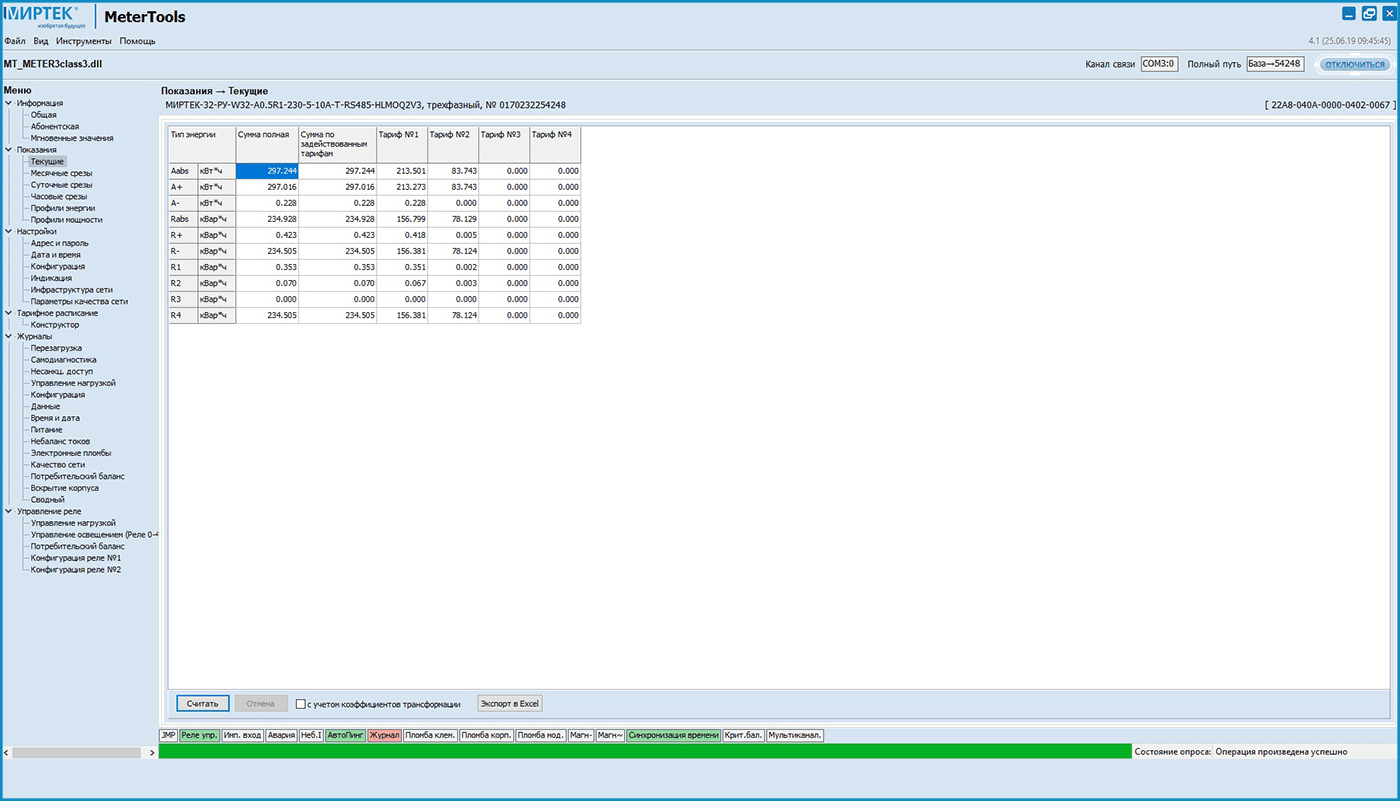The image size is (1400, 801).
Task: Open the Инструменты menu
Action: click(84, 41)
